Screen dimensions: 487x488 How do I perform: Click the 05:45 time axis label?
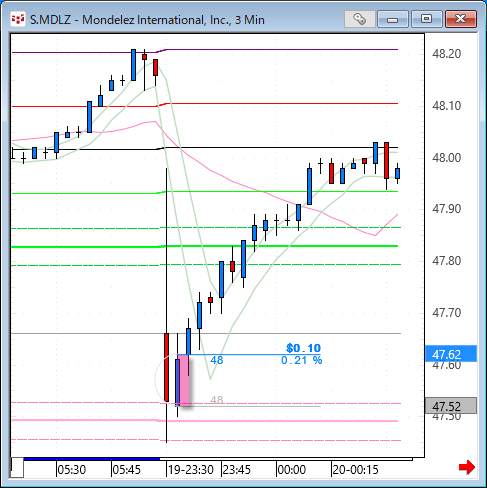(x=127, y=470)
